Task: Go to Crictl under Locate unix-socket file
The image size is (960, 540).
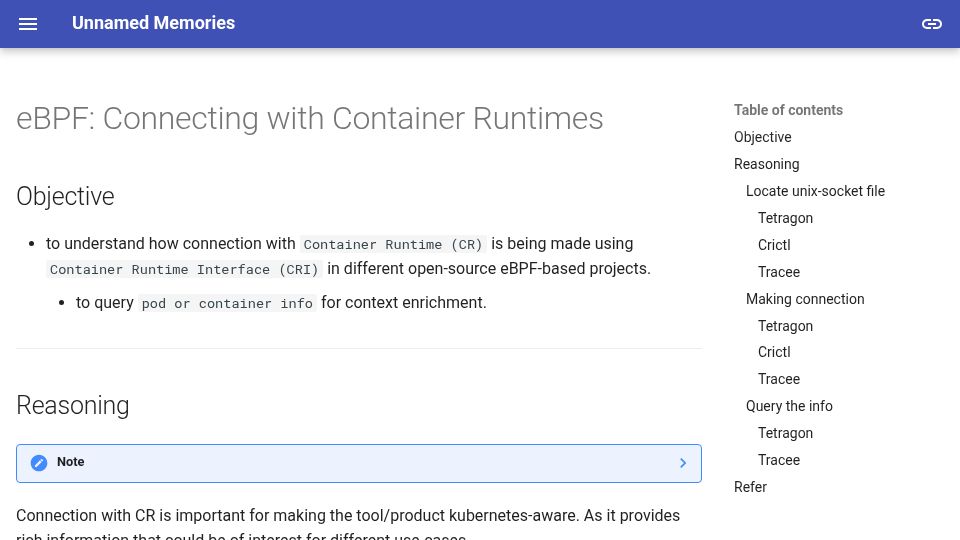Action: 774,245
